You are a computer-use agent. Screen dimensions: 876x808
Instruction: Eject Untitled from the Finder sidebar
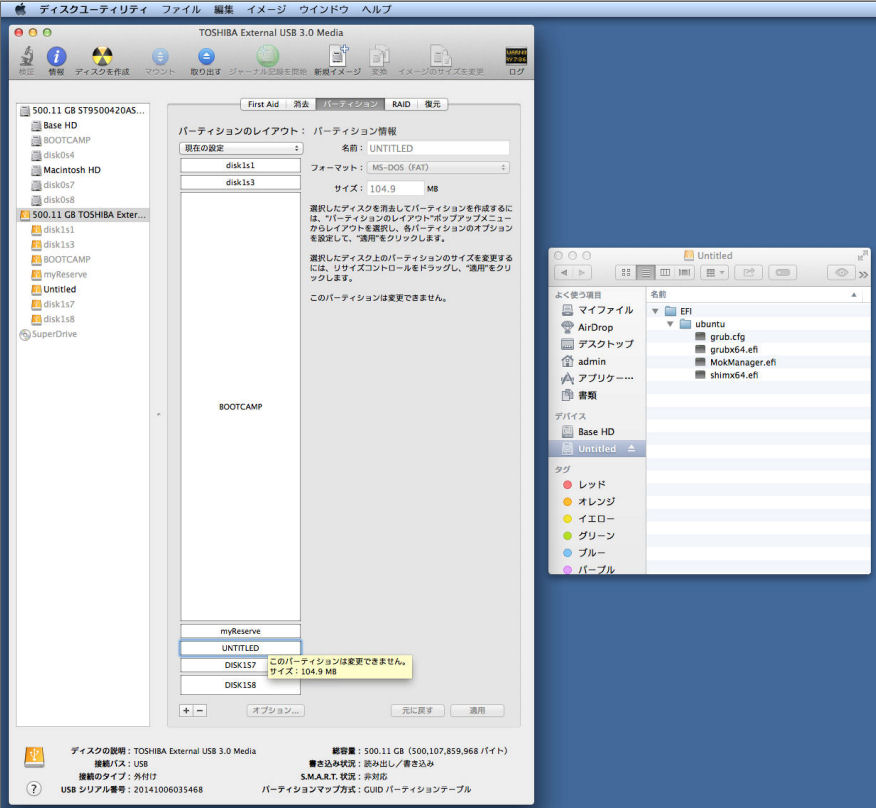631,449
